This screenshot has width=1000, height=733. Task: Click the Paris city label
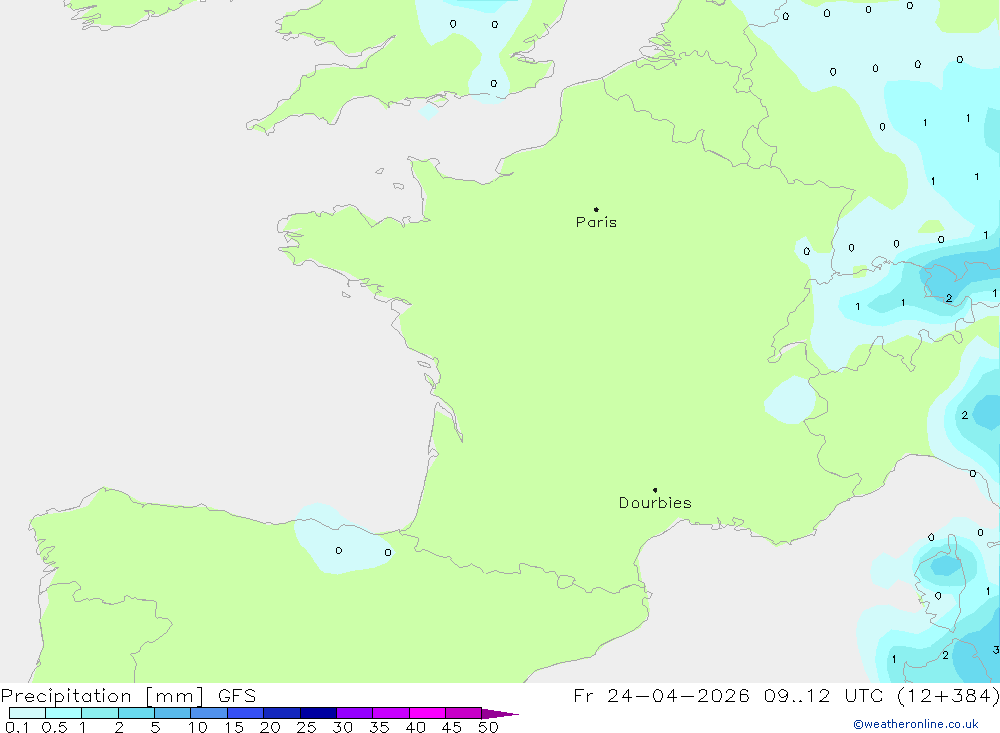[596, 222]
